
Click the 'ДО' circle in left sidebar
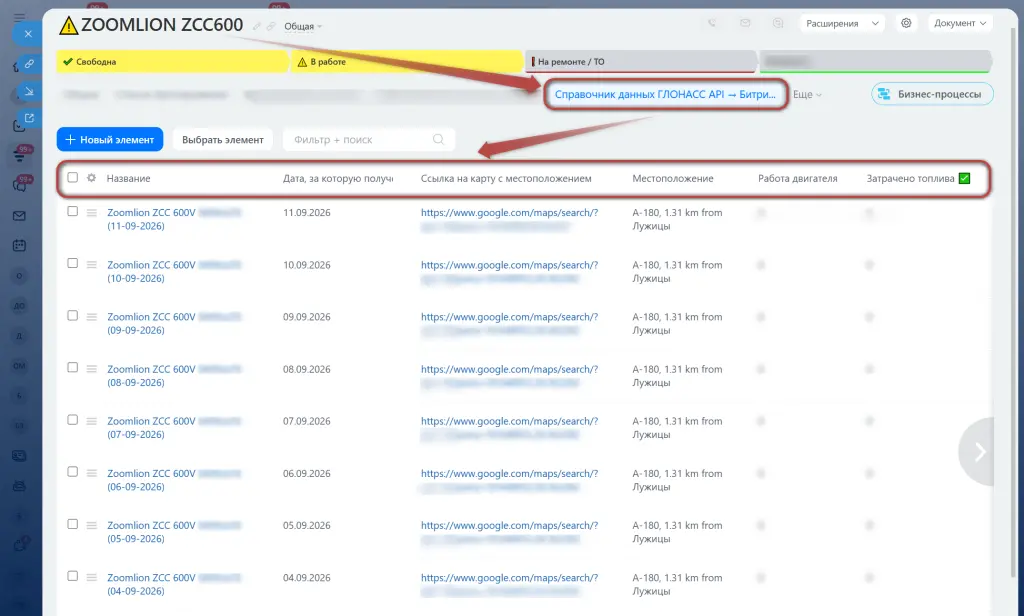click(x=19, y=306)
